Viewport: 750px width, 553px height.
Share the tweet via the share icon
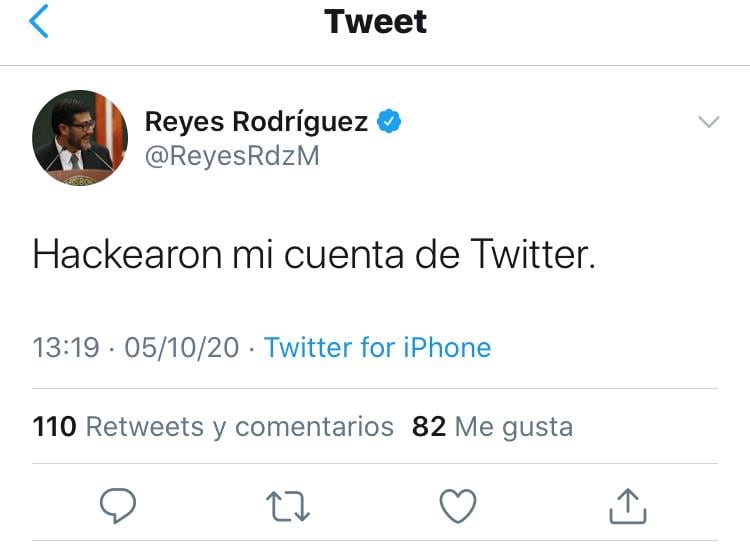point(627,506)
